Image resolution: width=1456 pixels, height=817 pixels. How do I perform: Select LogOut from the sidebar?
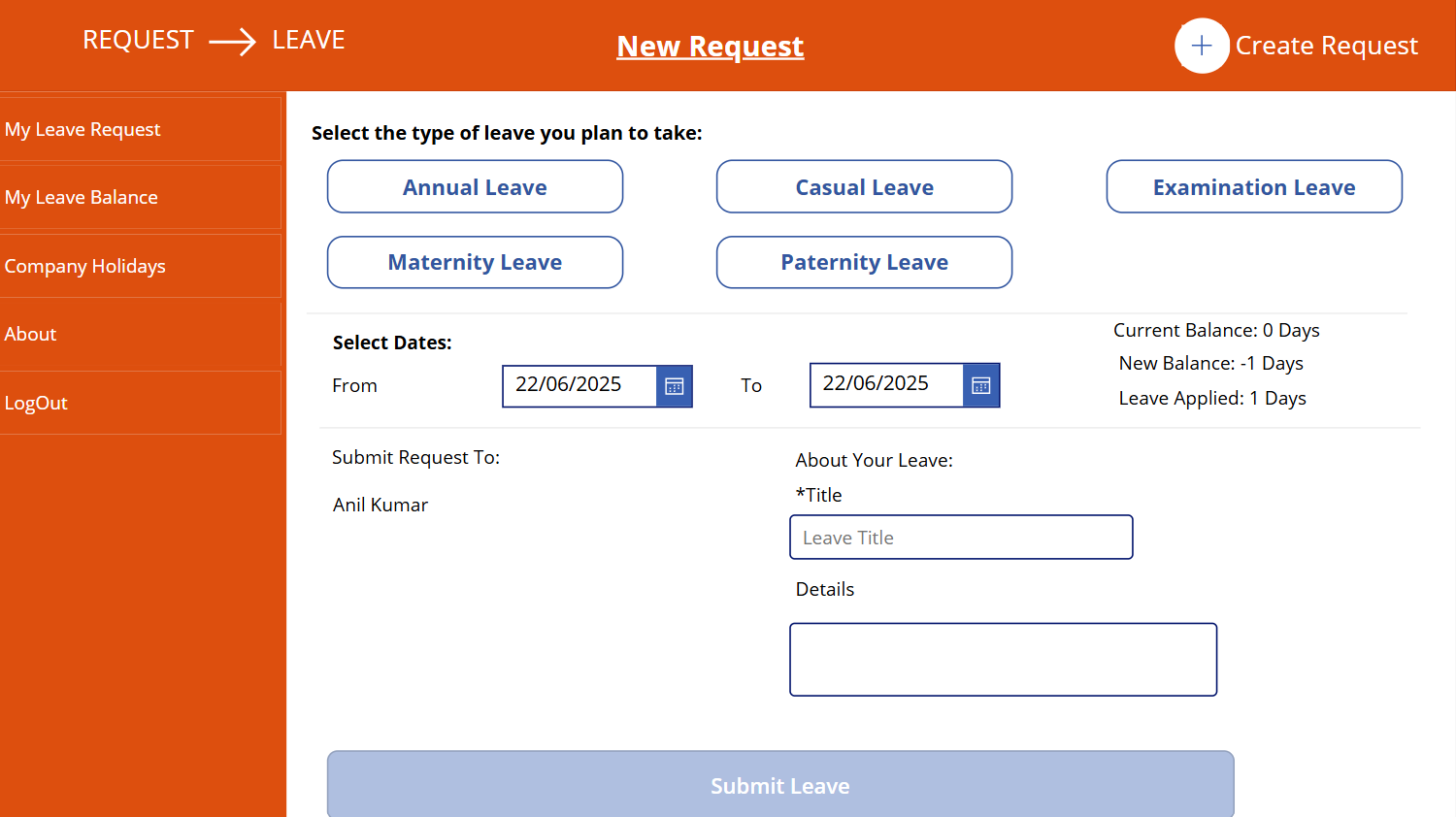coord(141,403)
